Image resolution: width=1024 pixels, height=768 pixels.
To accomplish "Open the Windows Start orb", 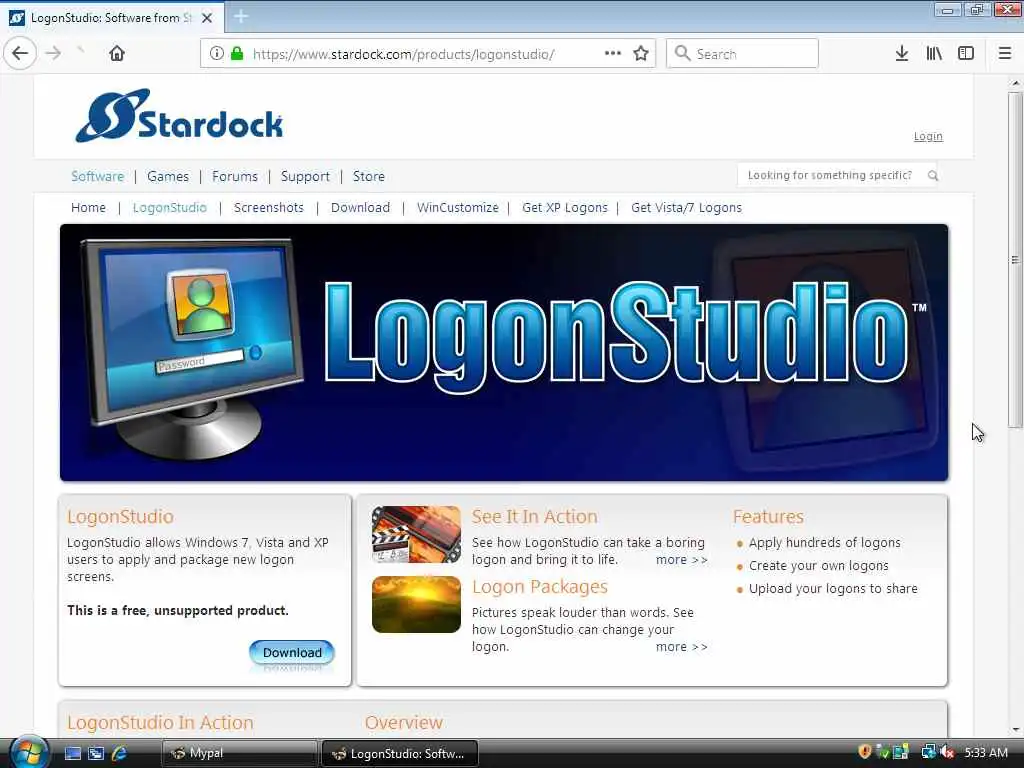I will point(29,752).
